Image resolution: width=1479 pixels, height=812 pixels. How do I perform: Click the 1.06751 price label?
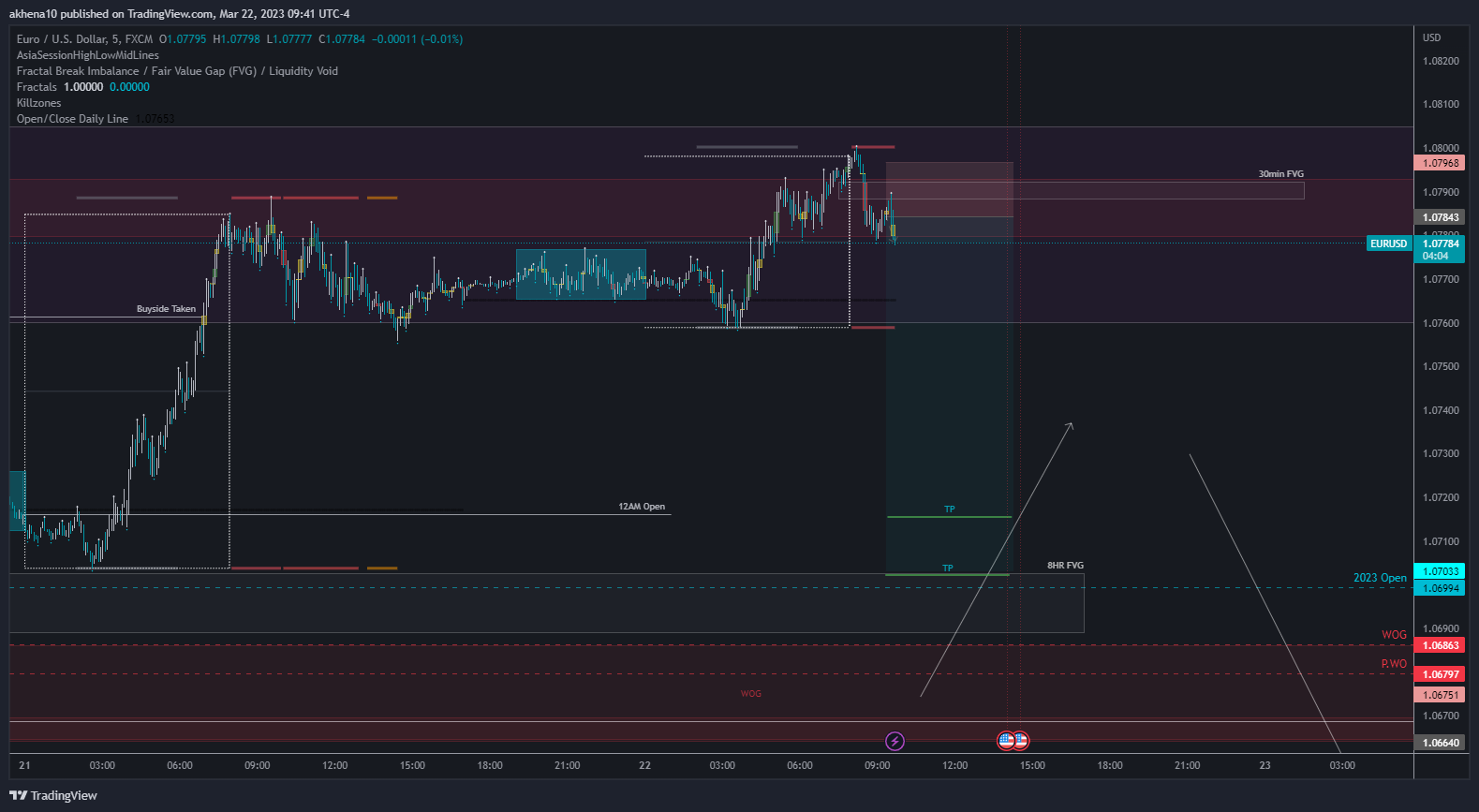(x=1441, y=695)
